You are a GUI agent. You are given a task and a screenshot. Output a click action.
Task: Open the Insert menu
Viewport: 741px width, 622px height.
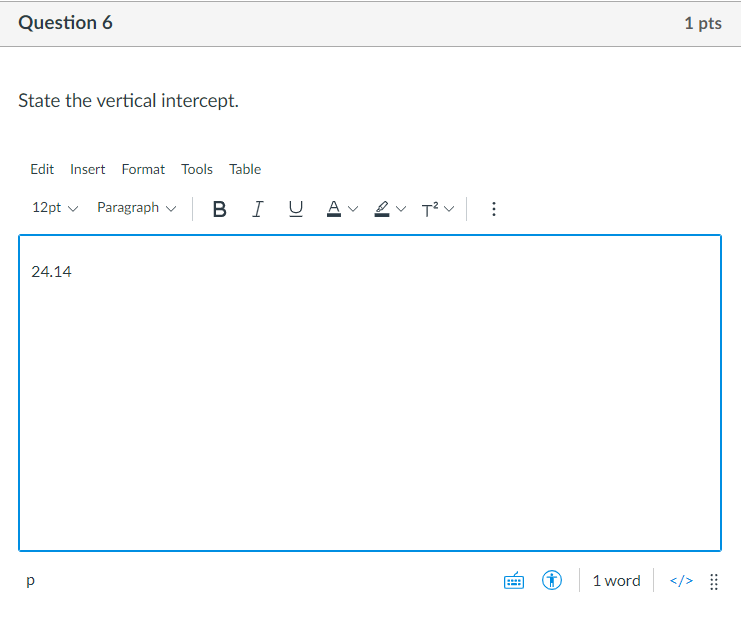click(87, 169)
